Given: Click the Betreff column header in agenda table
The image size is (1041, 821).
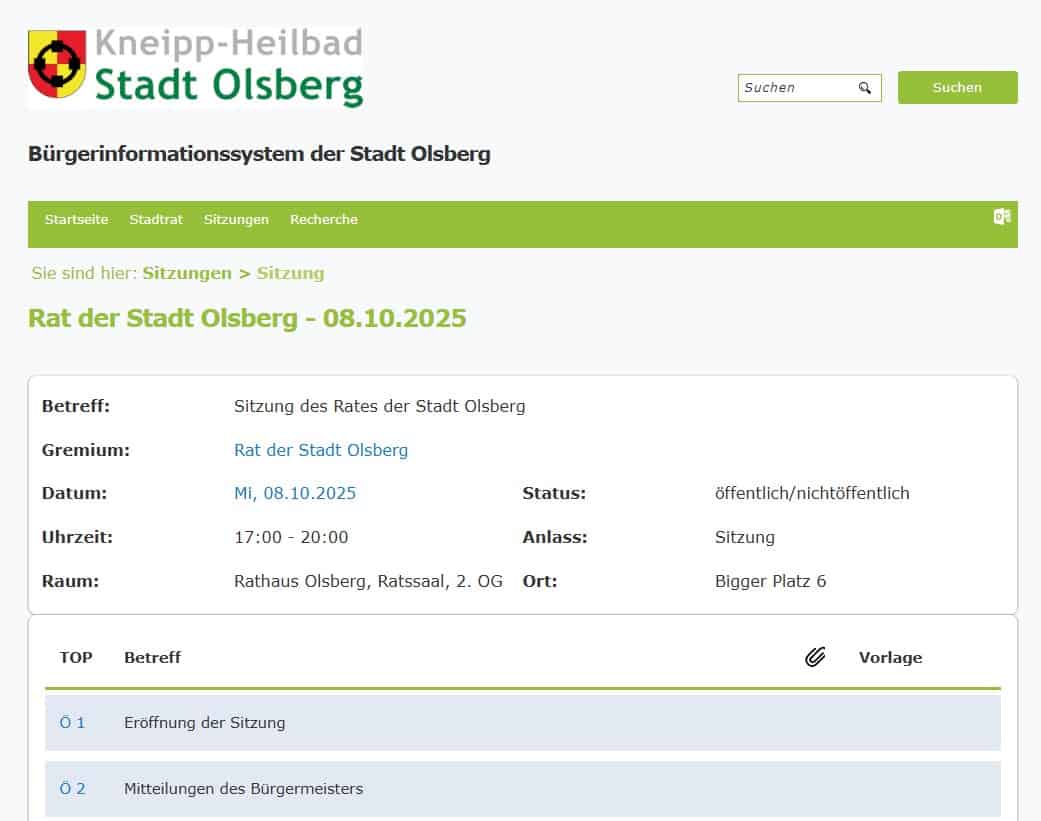Looking at the screenshot, I should (x=152, y=657).
